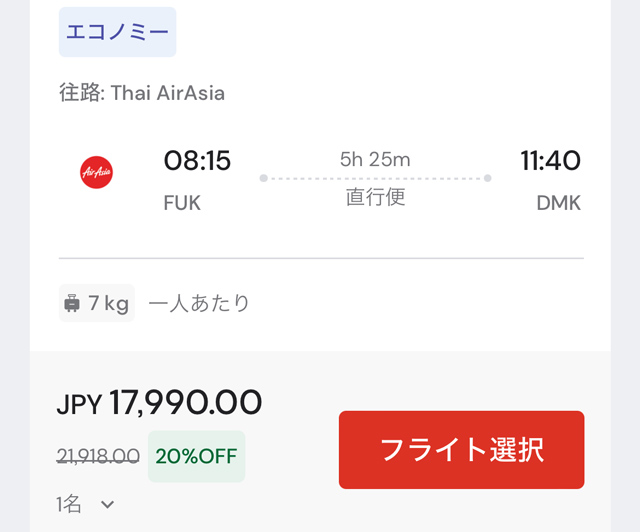Click the 直行便 direct flight label
Image resolution: width=640 pixels, height=532 pixels.
click(x=375, y=196)
